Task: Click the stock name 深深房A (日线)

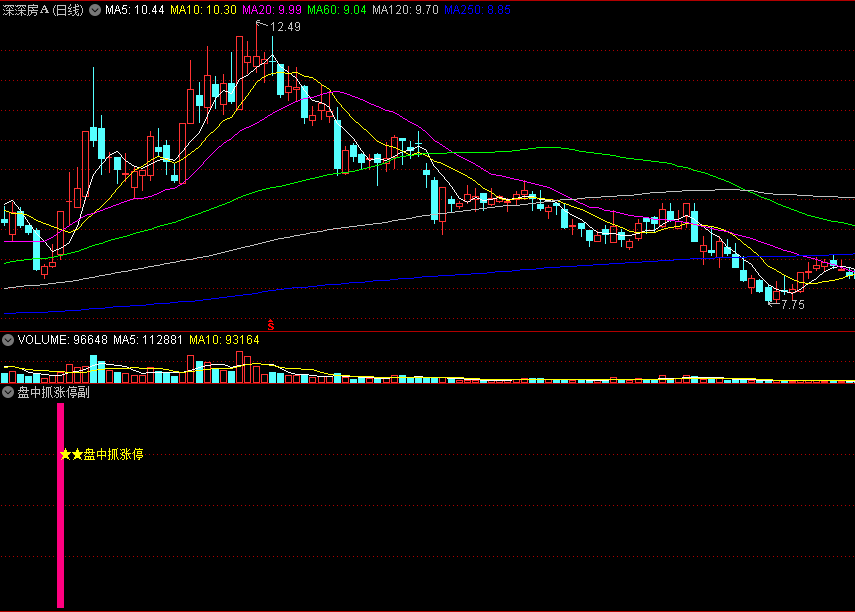Action: (43, 10)
